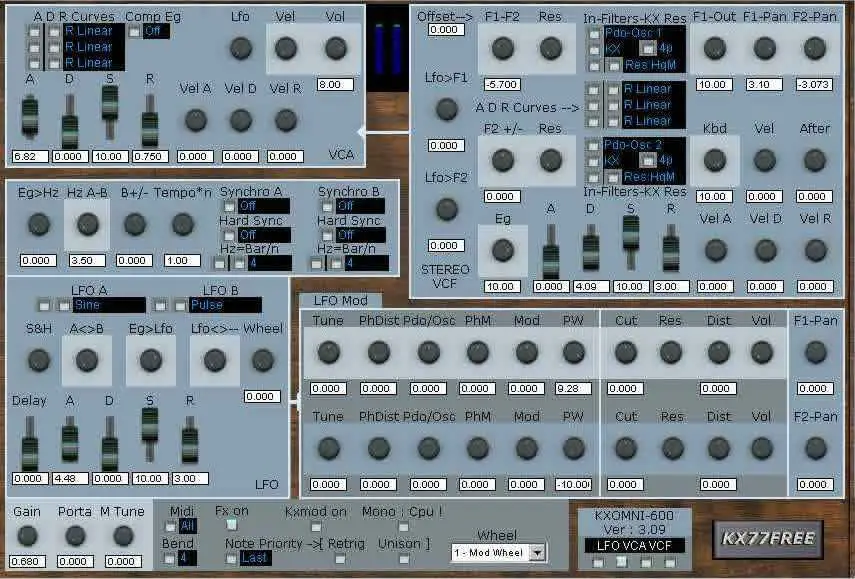Change LFO A waveform selector showing Sine
This screenshot has width=855, height=579.
pyautogui.click(x=109, y=305)
